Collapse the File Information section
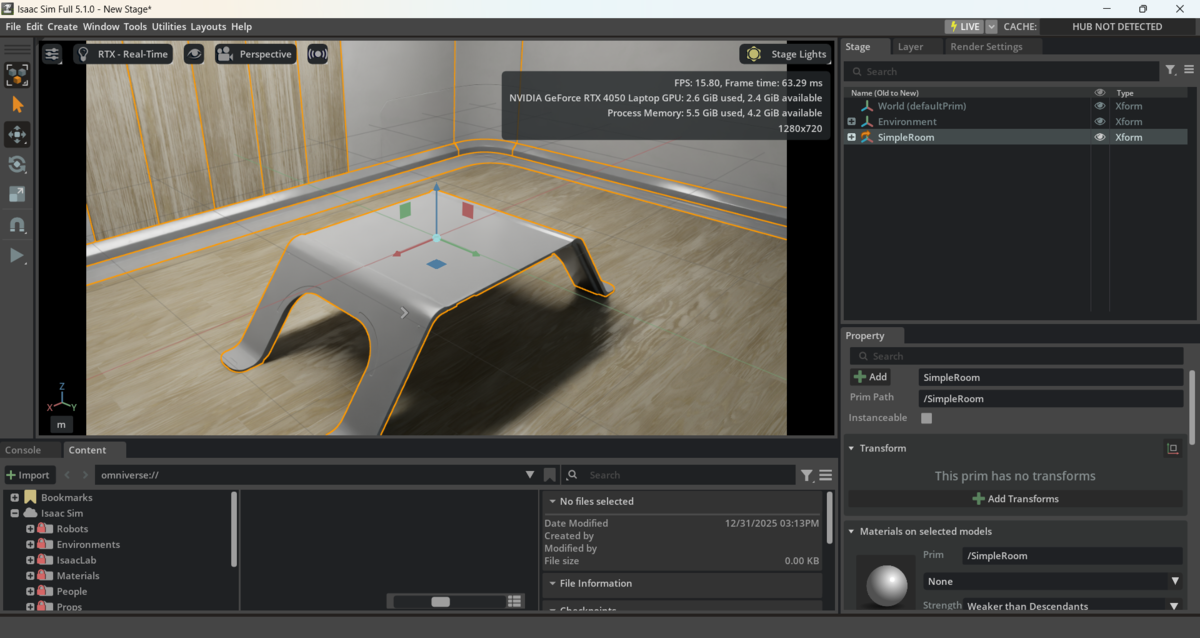 [x=552, y=584]
